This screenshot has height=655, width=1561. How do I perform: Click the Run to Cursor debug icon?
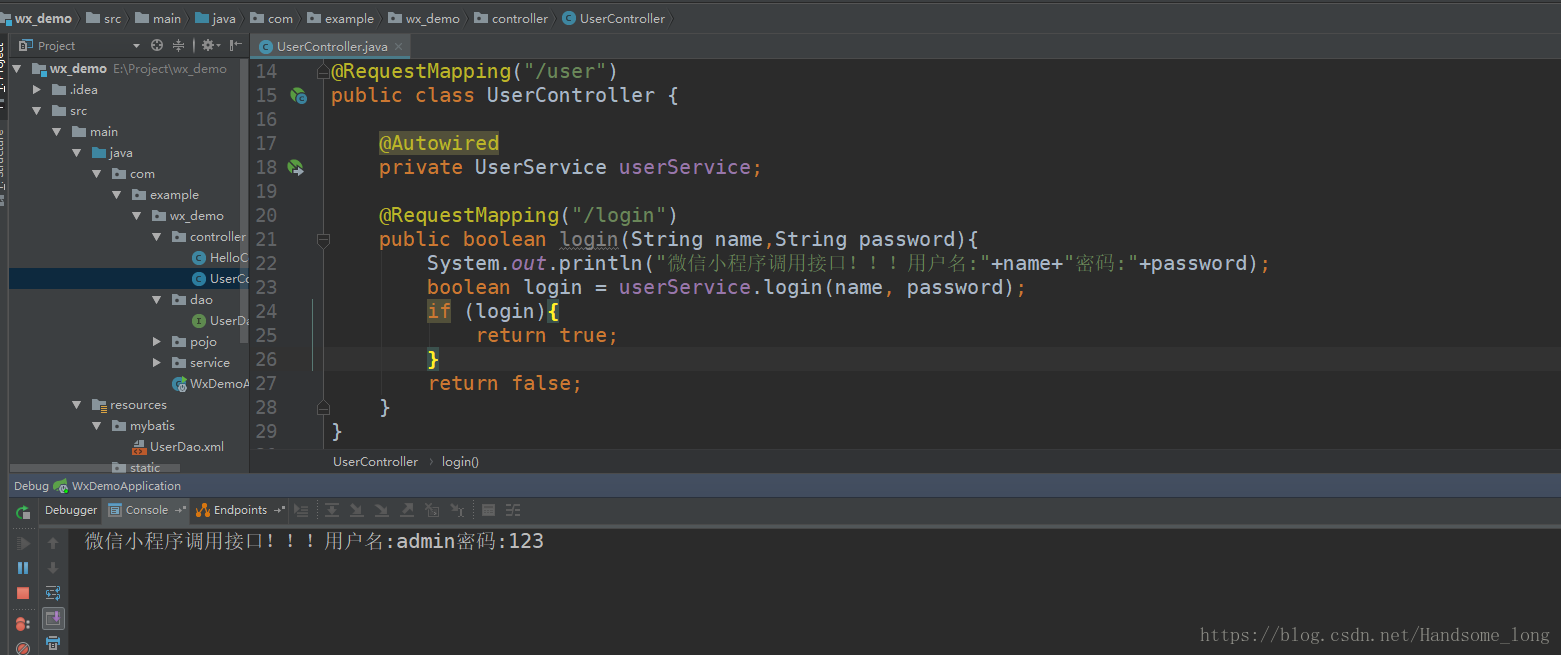point(457,510)
